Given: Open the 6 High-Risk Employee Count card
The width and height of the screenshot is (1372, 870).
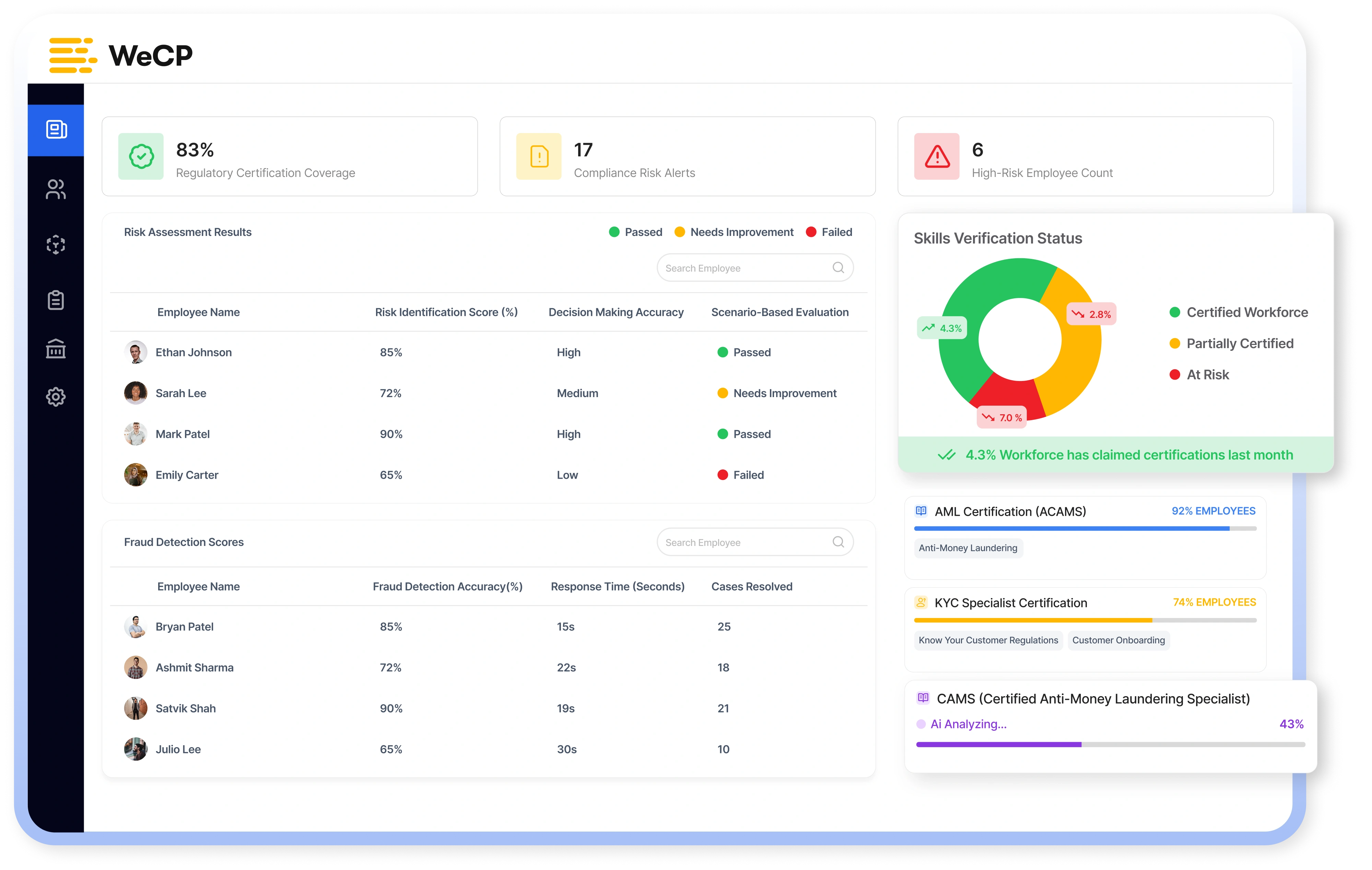Looking at the screenshot, I should pyautogui.click(x=1086, y=157).
